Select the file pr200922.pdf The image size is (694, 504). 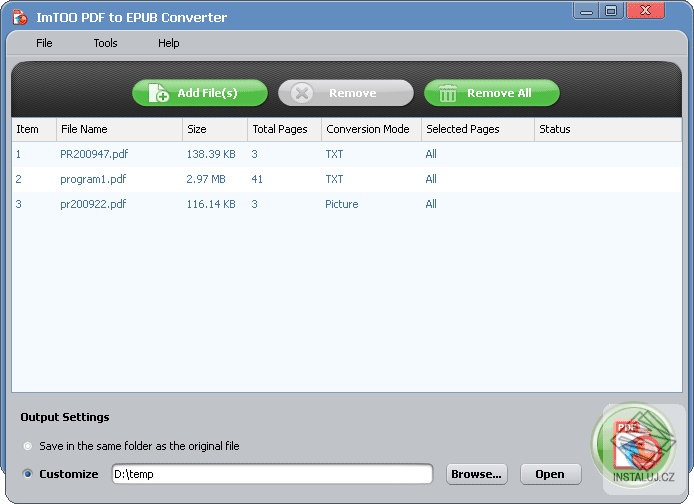point(93,204)
